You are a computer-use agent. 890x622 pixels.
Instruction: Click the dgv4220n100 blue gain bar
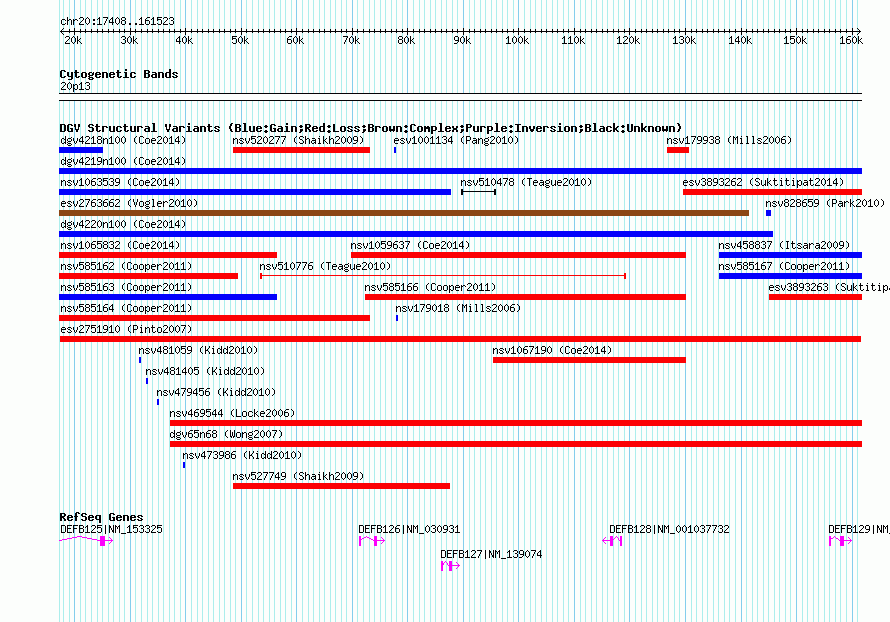coord(416,234)
